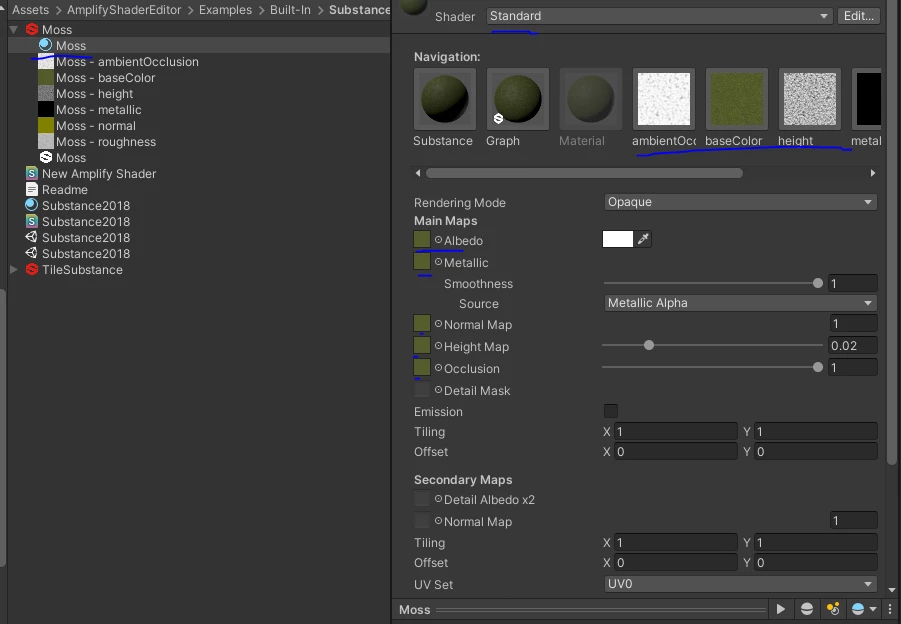Toggle the Emission checkbox
The image size is (901, 624).
611,411
